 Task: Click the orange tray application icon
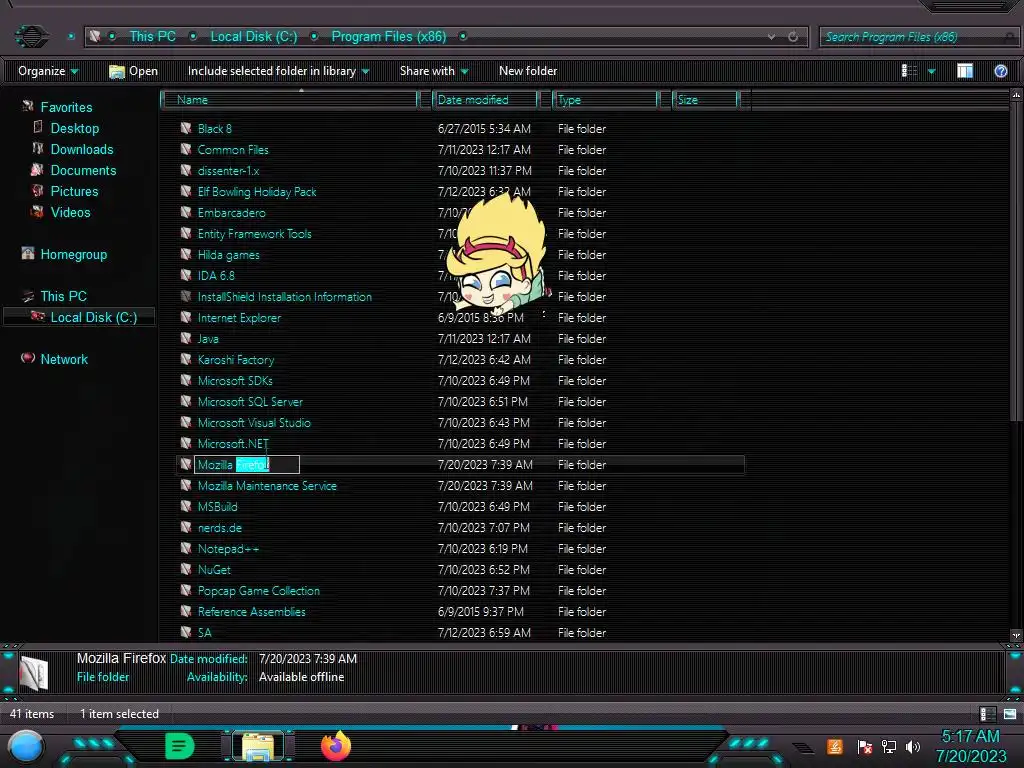click(x=835, y=746)
